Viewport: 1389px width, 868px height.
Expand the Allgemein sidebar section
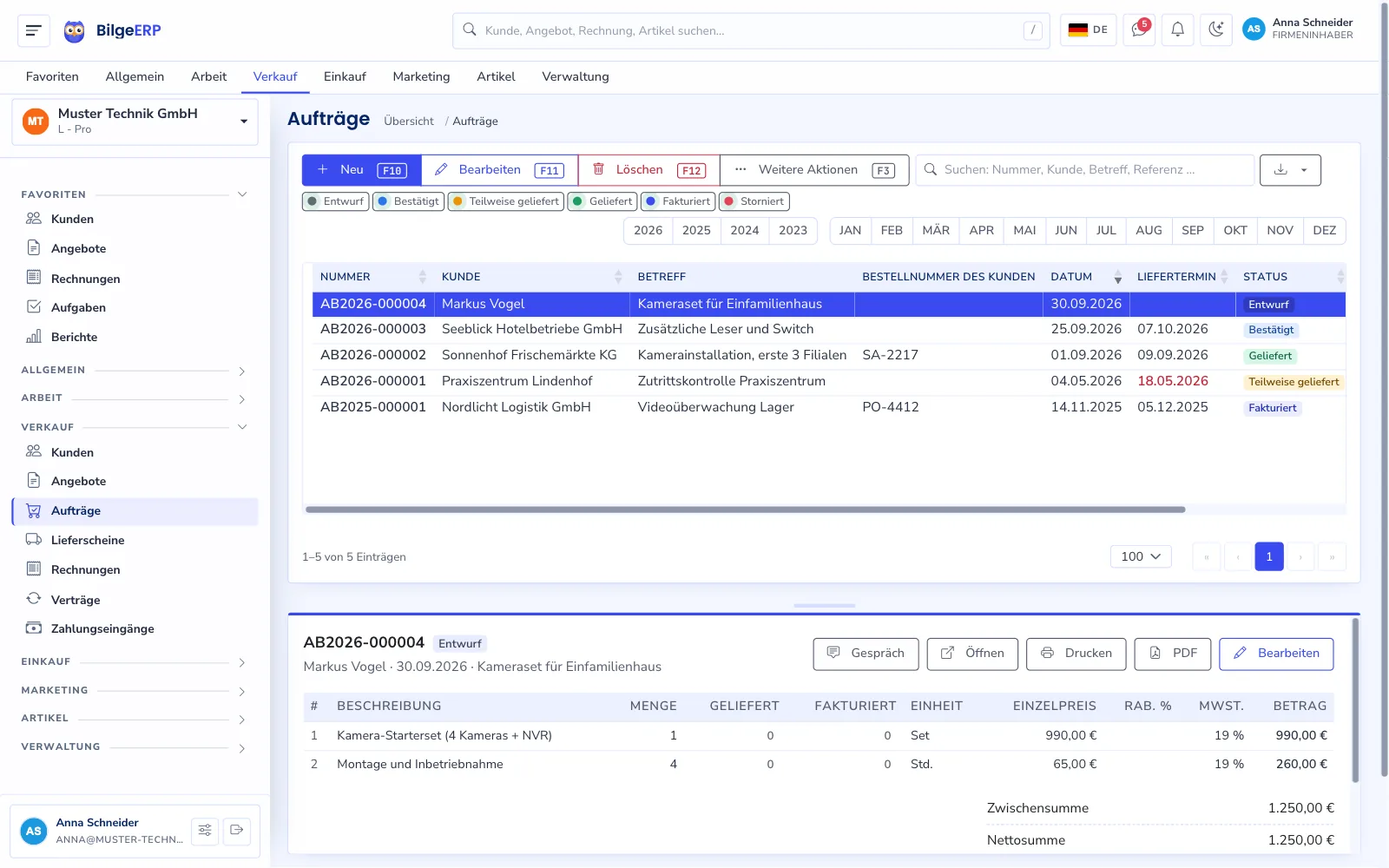135,371
